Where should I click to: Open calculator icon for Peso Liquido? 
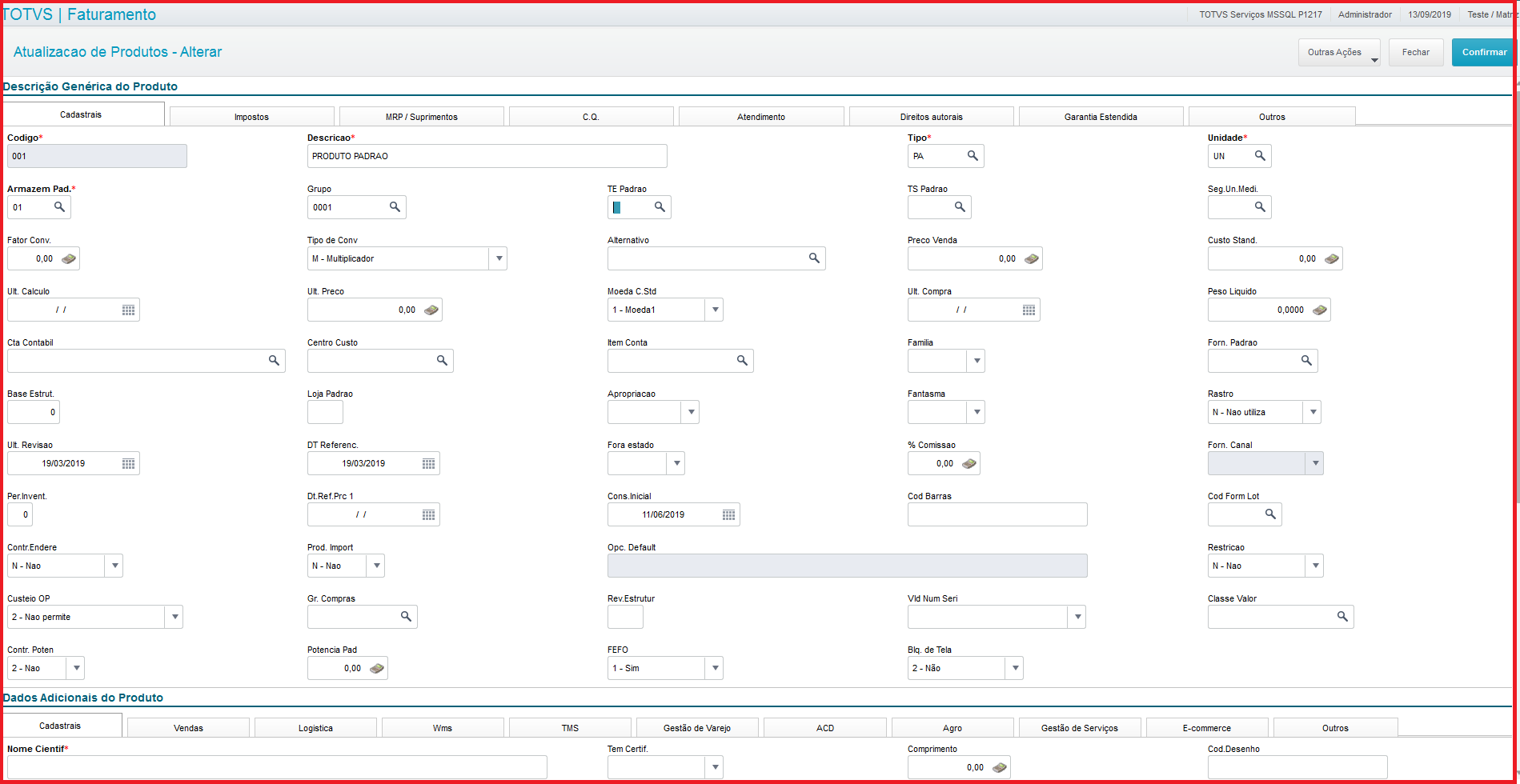point(1320,310)
